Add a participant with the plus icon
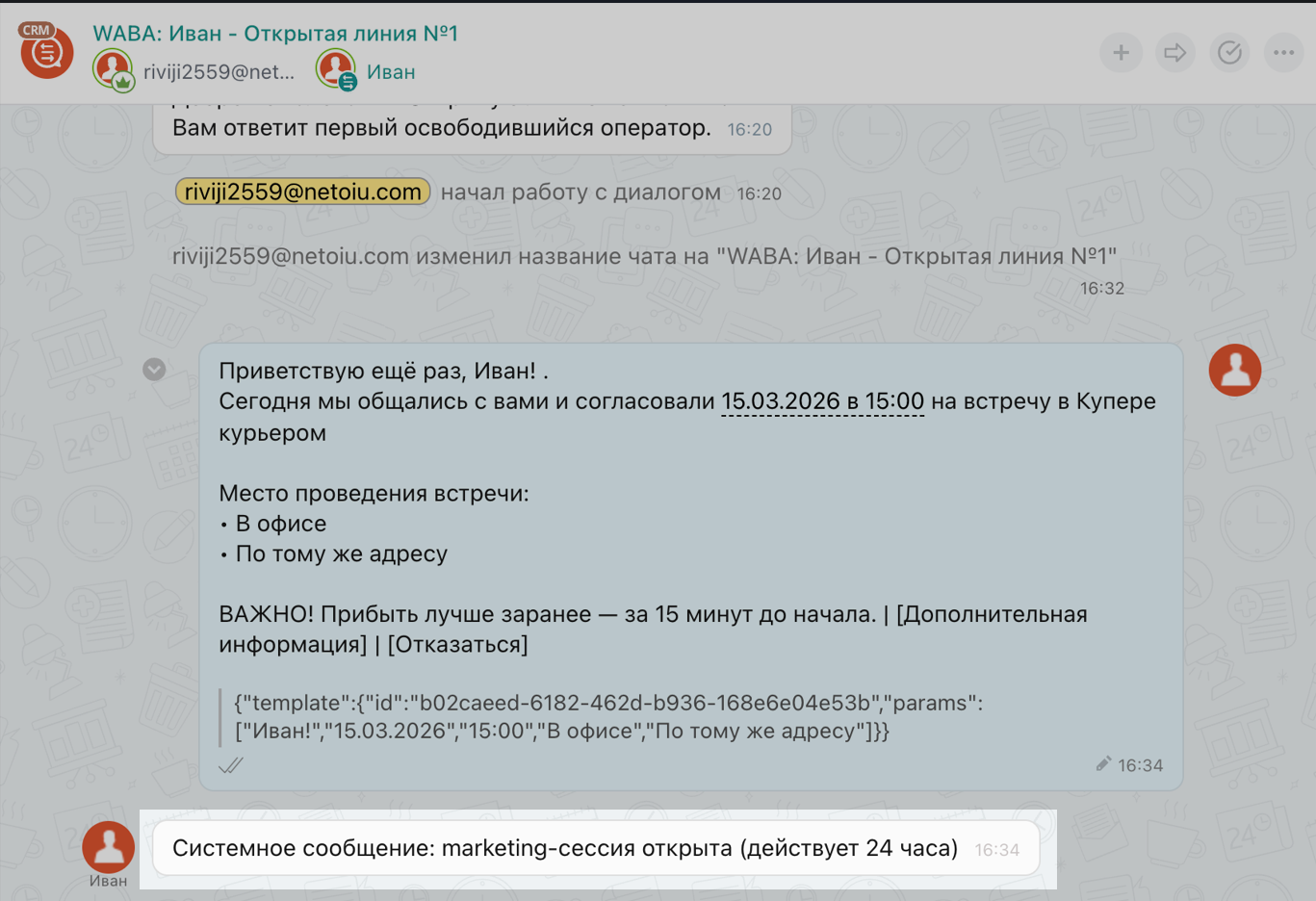Viewport: 1316px width, 901px height. [1121, 53]
